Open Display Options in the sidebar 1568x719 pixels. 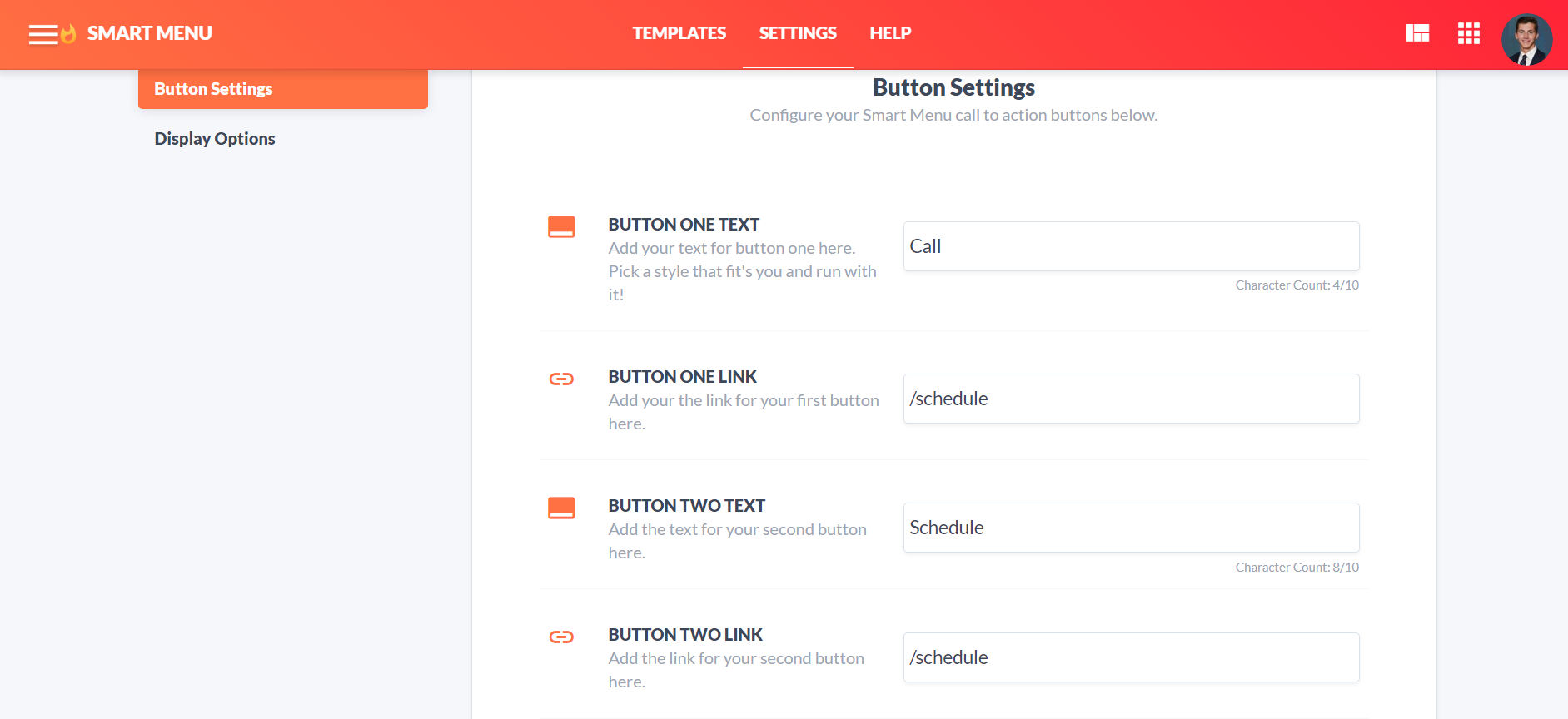click(215, 139)
